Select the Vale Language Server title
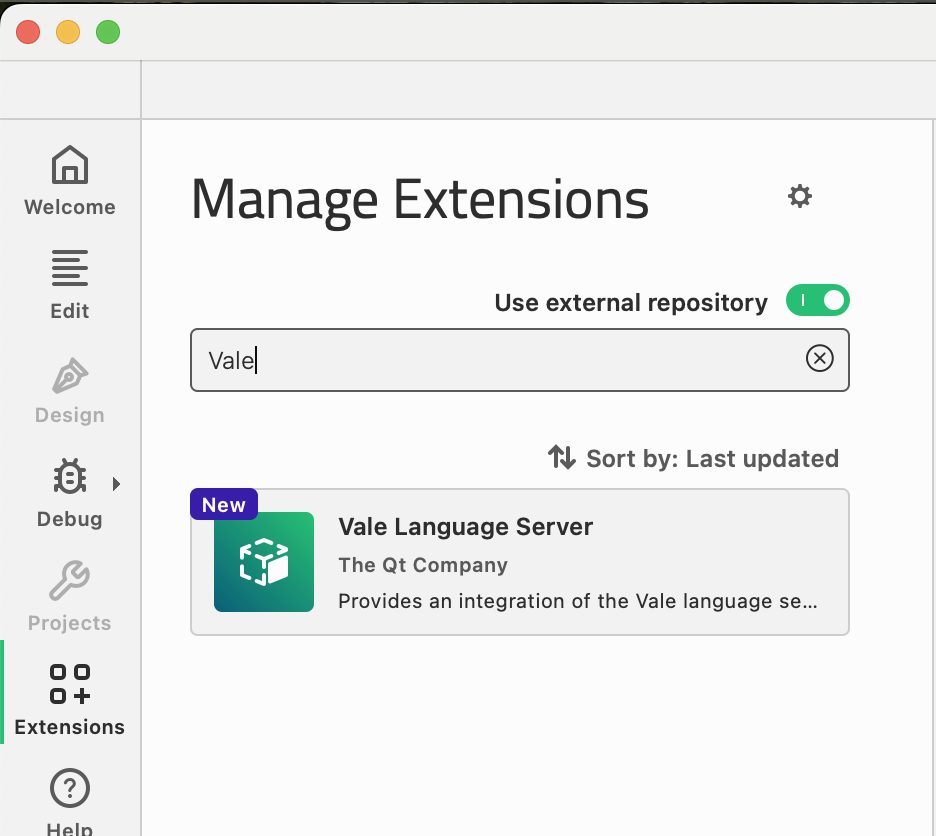This screenshot has height=836, width=936. (465, 527)
